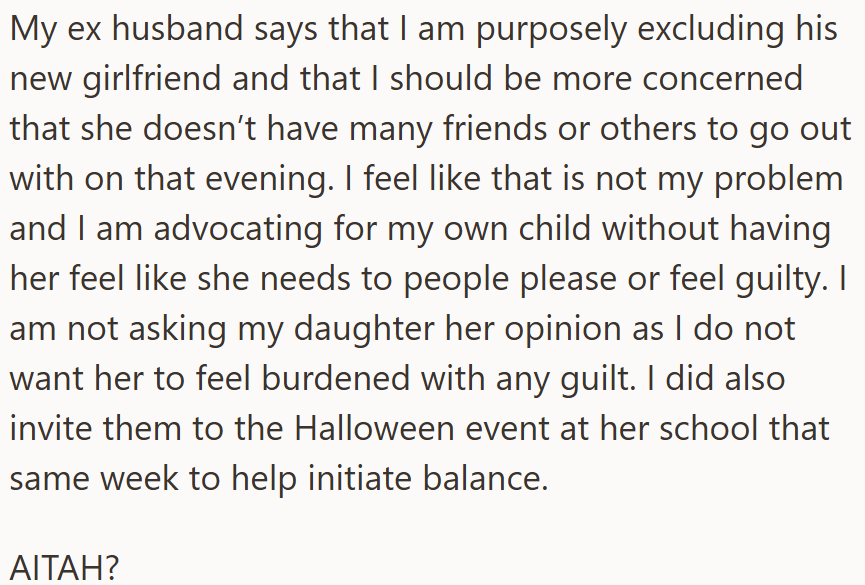865x585 pixels.
Task: Click the word "balance." ending the paragraph
Action: point(485,478)
